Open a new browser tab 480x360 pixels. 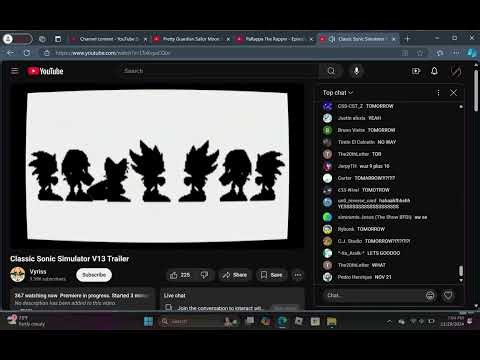(x=407, y=39)
